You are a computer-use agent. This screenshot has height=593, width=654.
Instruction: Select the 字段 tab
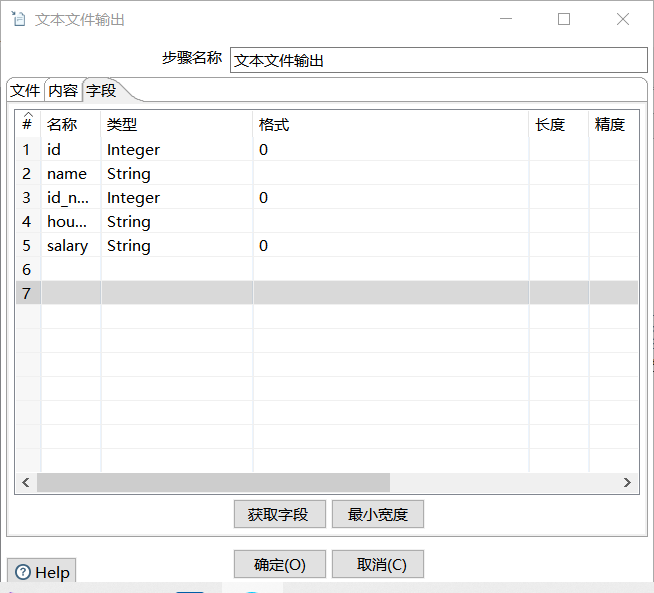coord(101,90)
